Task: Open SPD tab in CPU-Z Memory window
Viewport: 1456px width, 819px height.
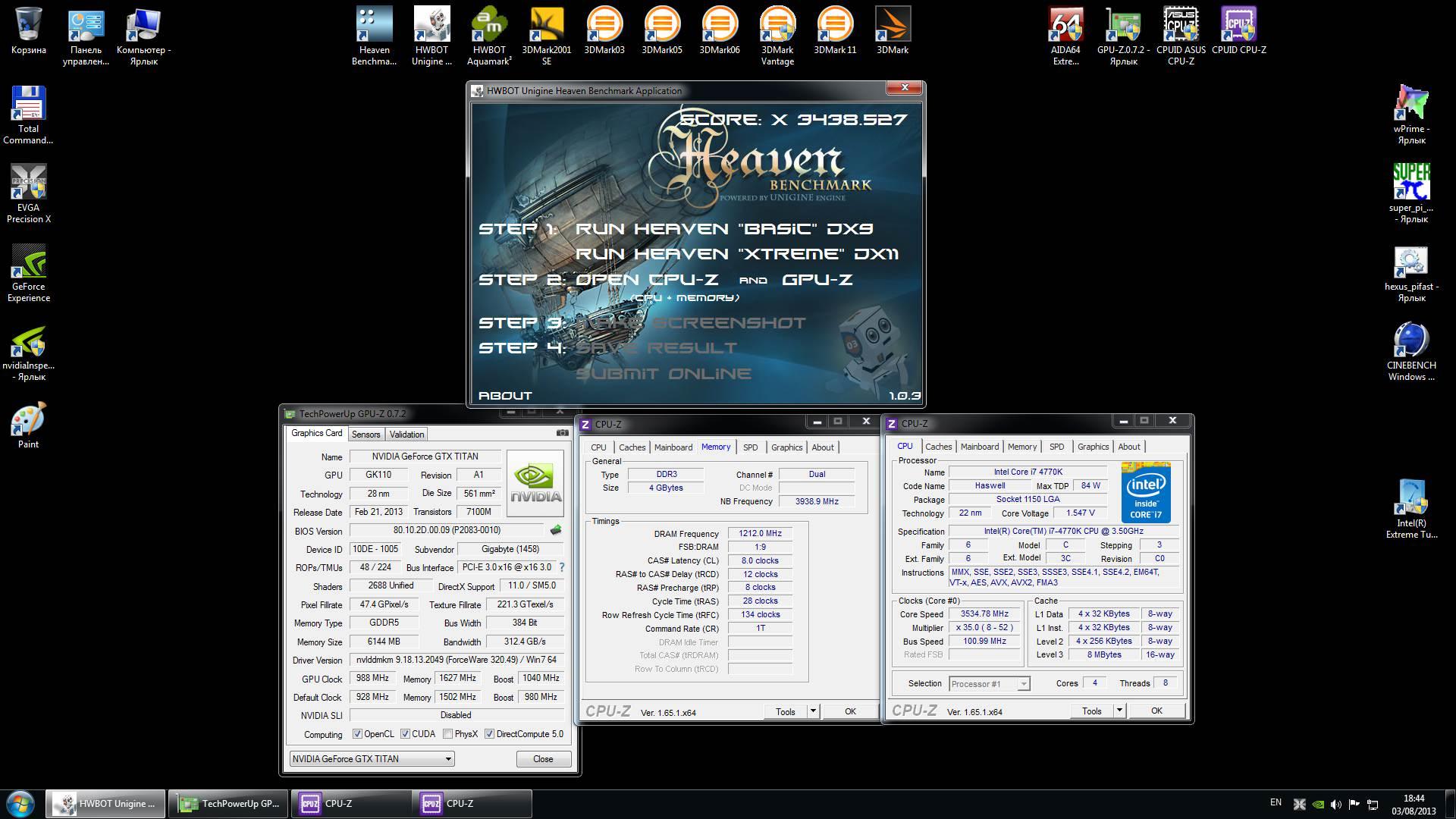Action: coord(750,447)
